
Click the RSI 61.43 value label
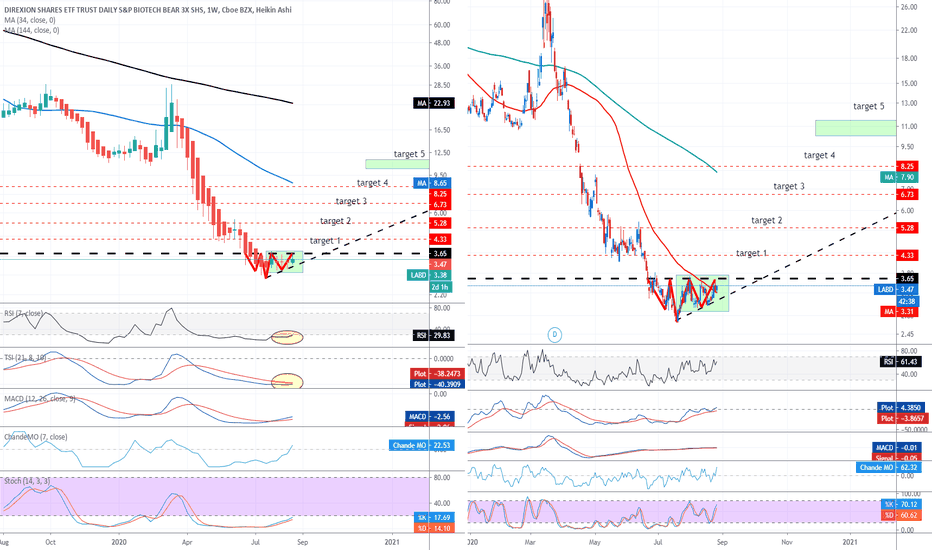pyautogui.click(x=899, y=362)
